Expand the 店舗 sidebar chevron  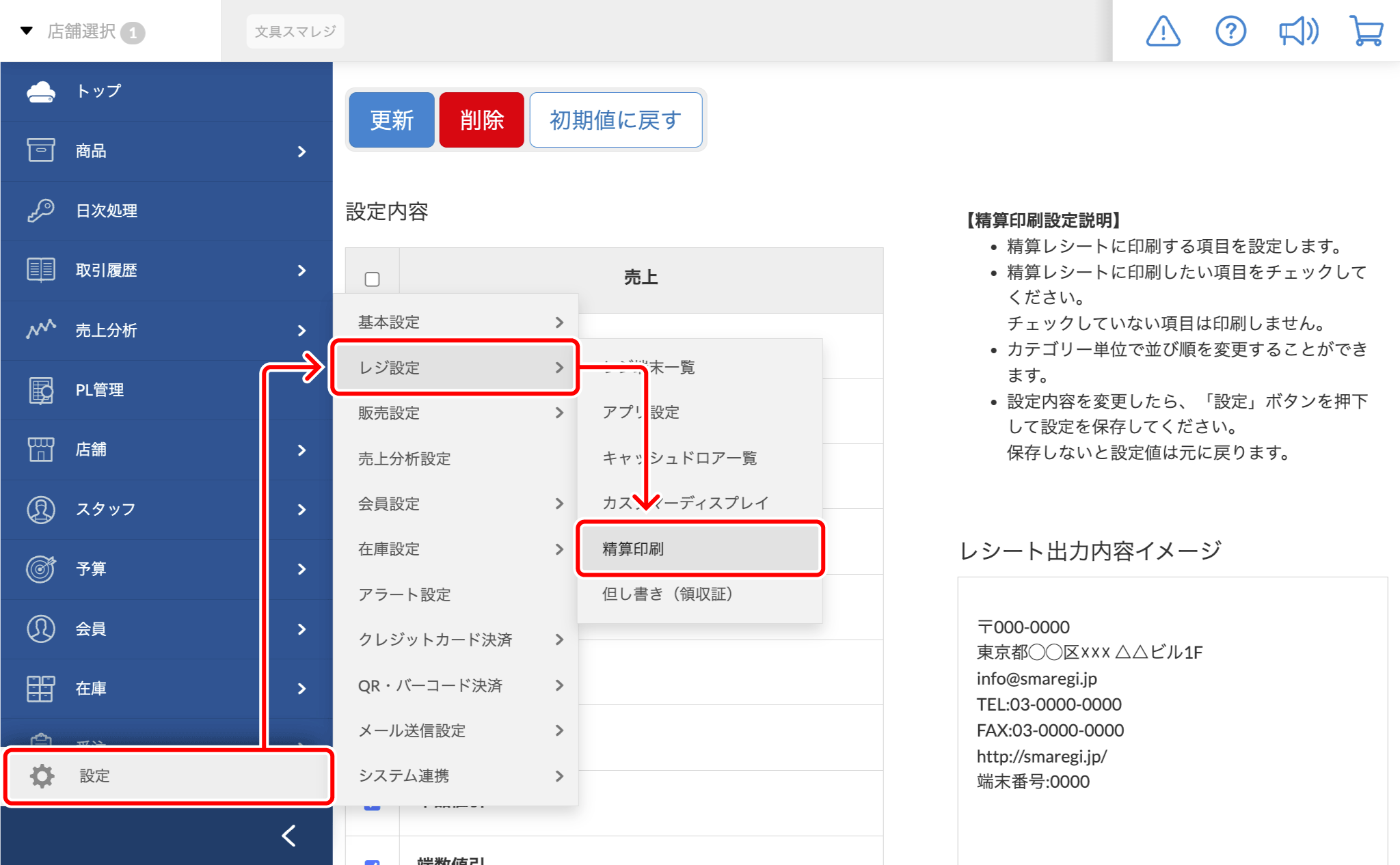[302, 450]
